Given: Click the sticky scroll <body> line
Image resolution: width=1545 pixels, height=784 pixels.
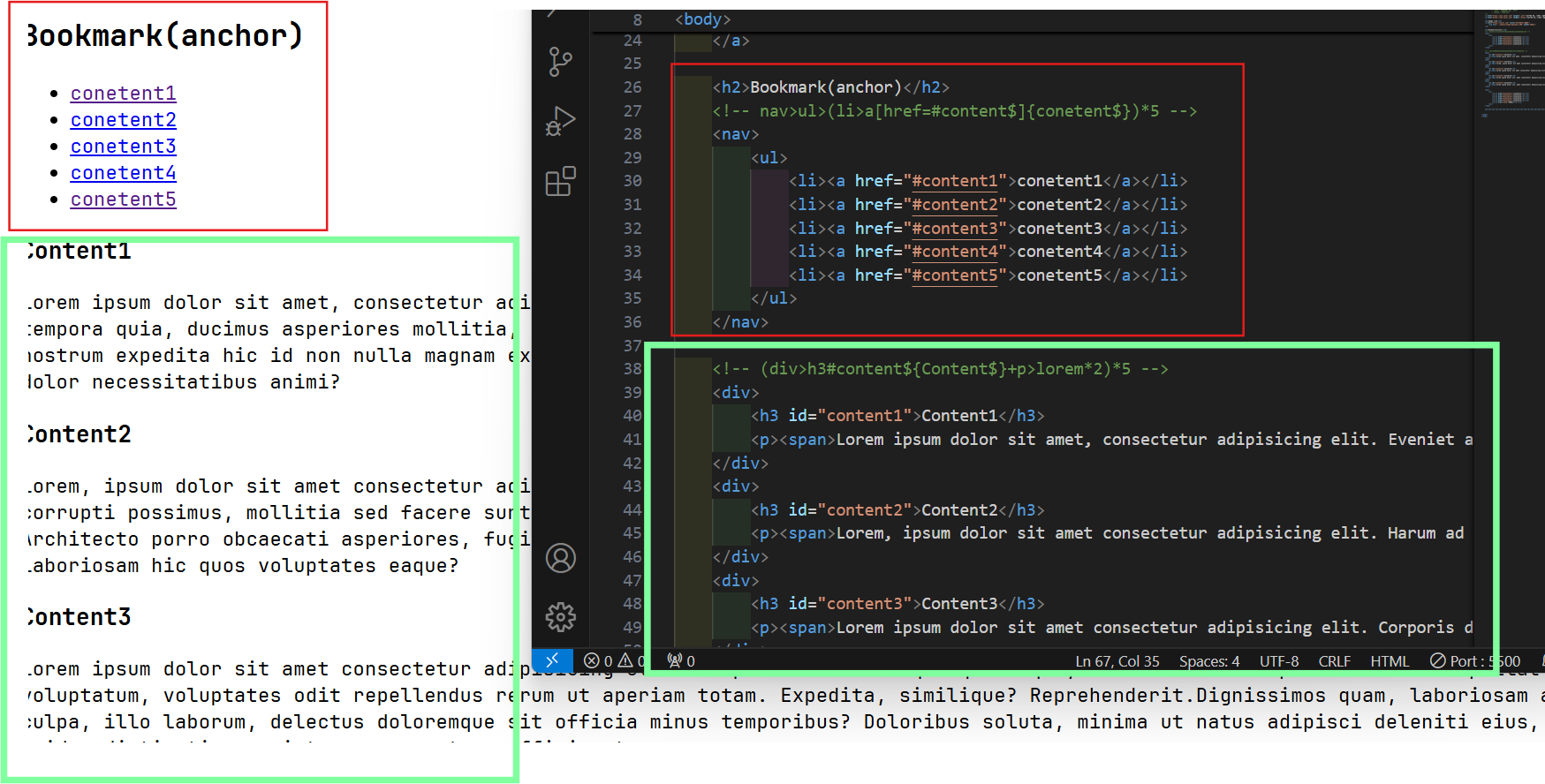Looking at the screenshot, I should pos(702,19).
